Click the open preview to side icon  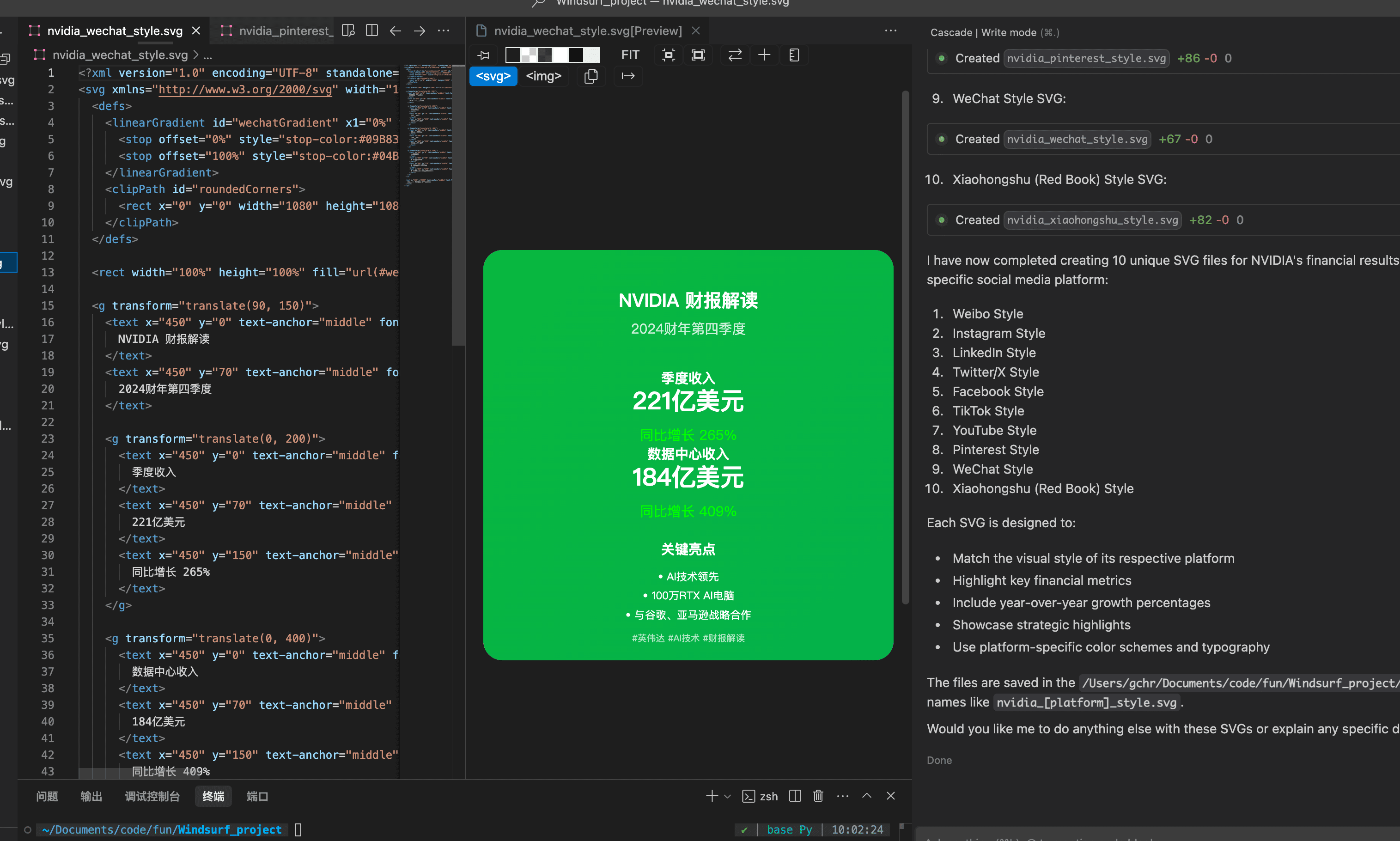[348, 30]
